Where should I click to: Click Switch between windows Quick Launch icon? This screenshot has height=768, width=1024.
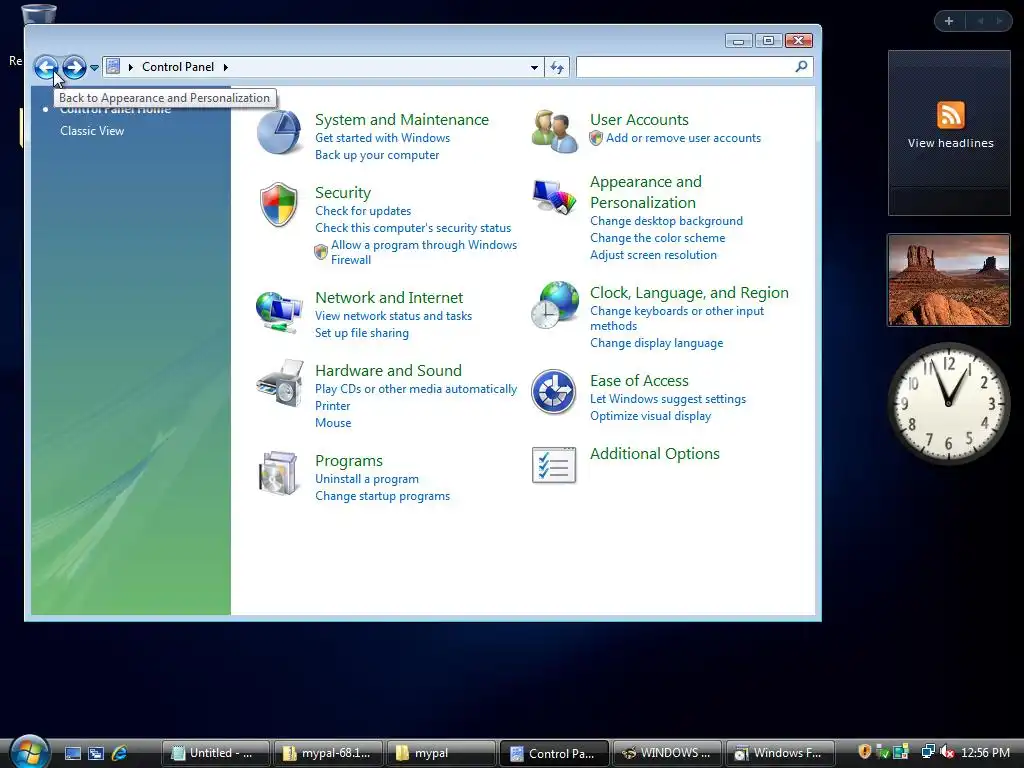click(x=96, y=753)
